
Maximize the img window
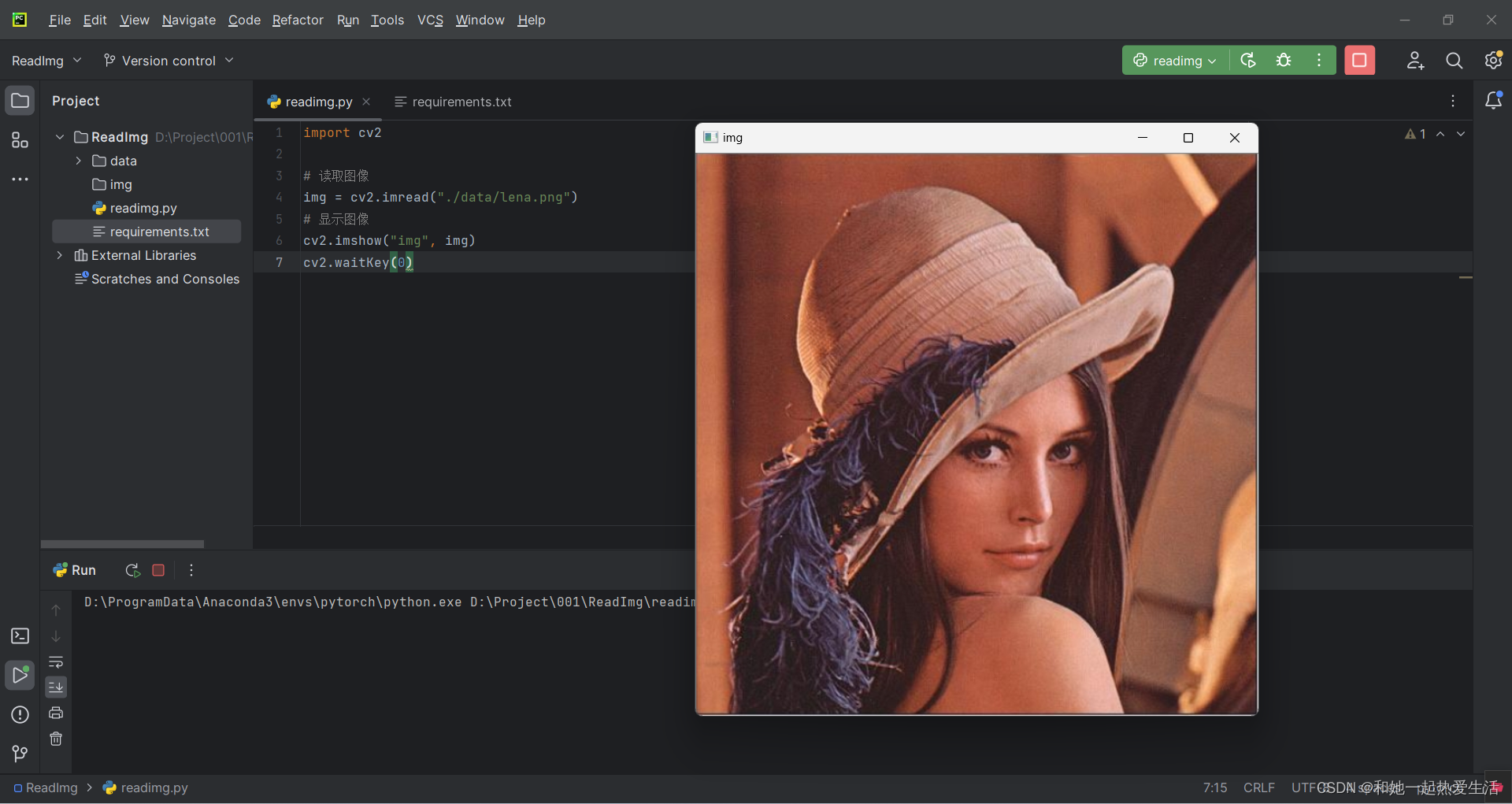(1188, 138)
